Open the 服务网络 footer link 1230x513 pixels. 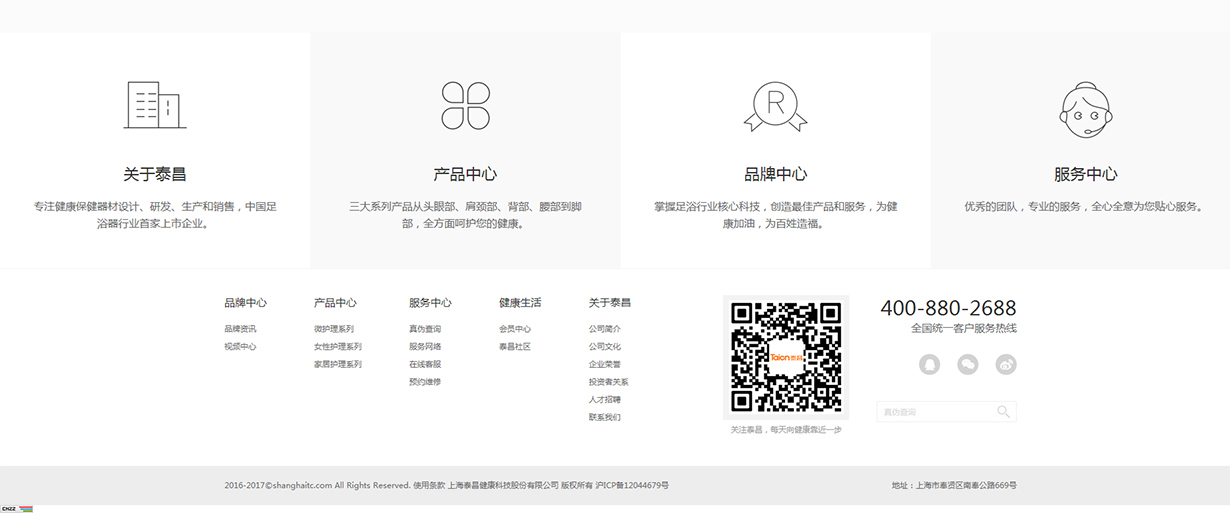click(425, 347)
